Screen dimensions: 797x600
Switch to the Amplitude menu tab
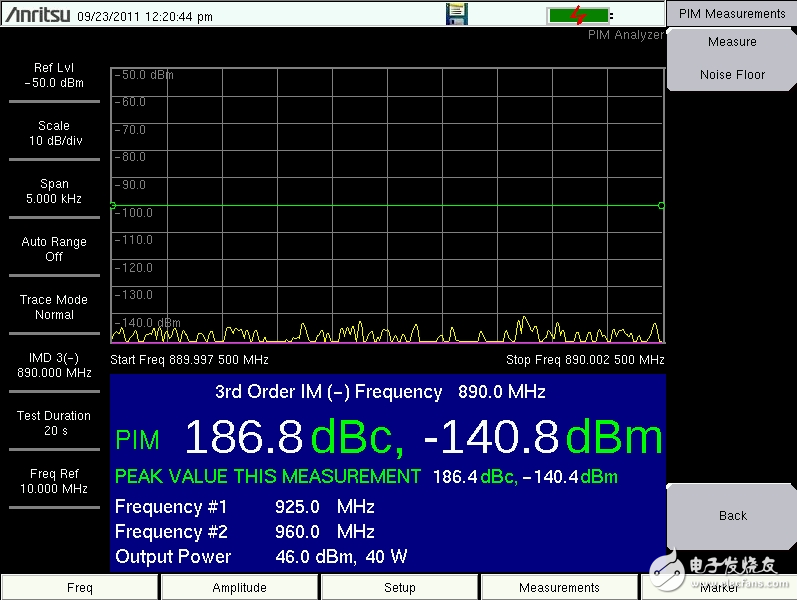coord(240,587)
